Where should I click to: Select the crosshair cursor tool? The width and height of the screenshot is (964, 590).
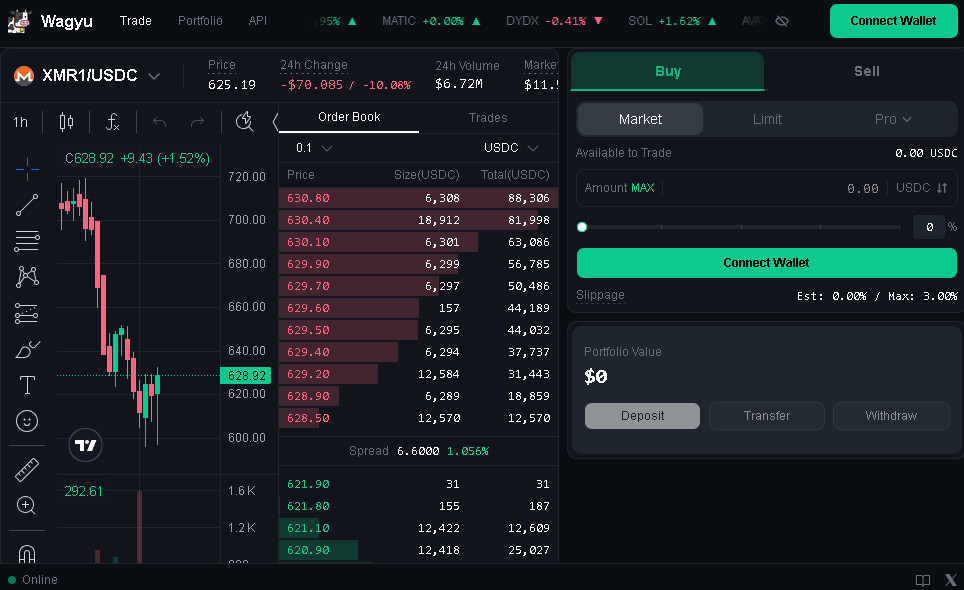pyautogui.click(x=27, y=168)
